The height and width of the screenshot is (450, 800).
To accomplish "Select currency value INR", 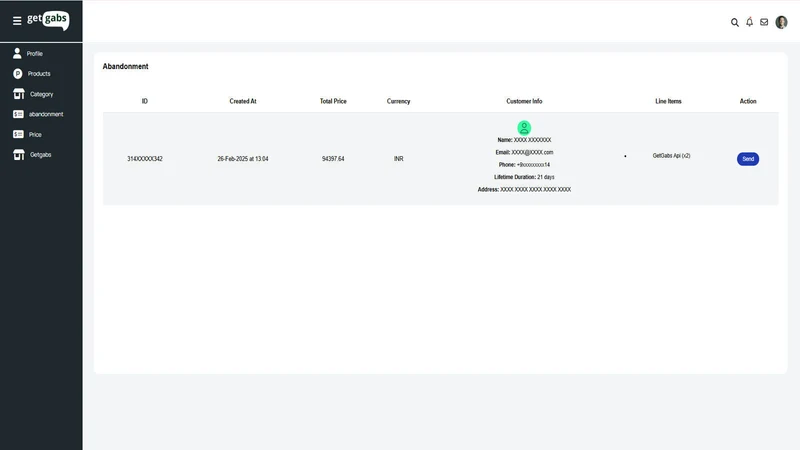I will point(398,159).
